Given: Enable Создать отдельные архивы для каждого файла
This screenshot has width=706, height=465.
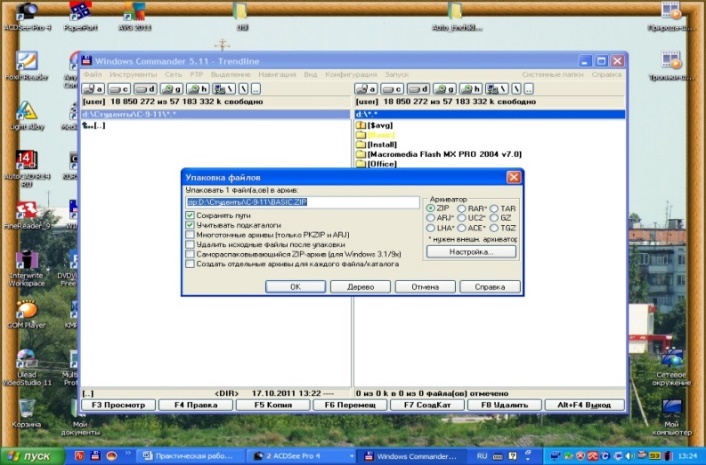Looking at the screenshot, I should (x=190, y=264).
